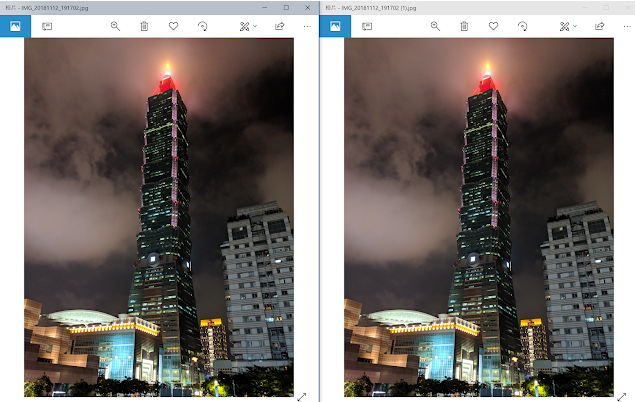This screenshot has height=402, width=635.
Task: Enter fullscreen from left window's corner arrow
Action: [301, 396]
